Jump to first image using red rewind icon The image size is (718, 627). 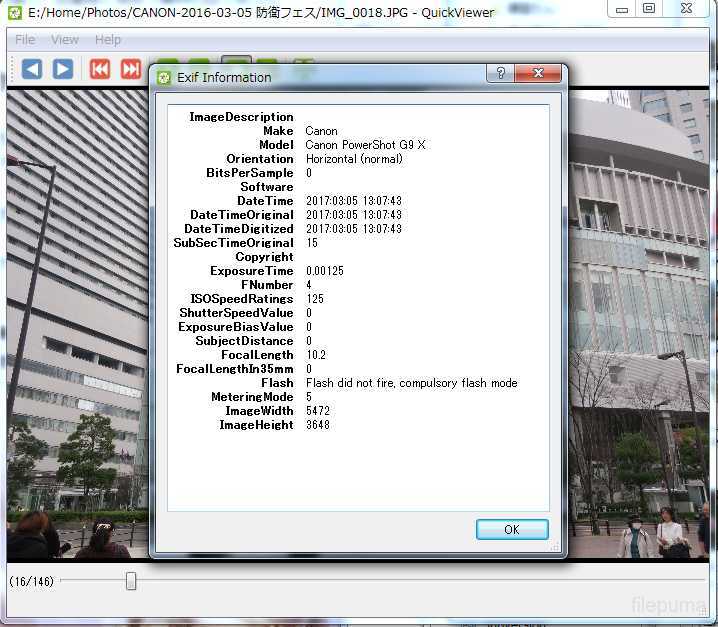(x=100, y=68)
